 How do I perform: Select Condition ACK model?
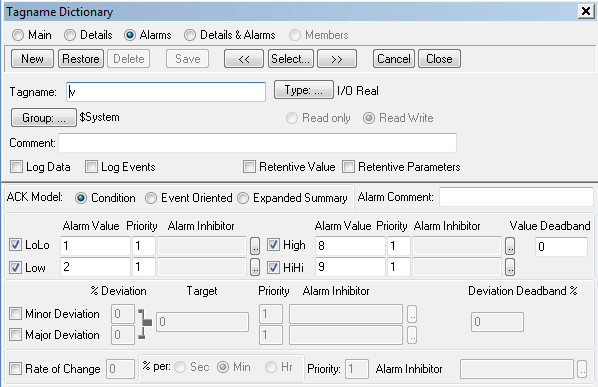coord(80,198)
